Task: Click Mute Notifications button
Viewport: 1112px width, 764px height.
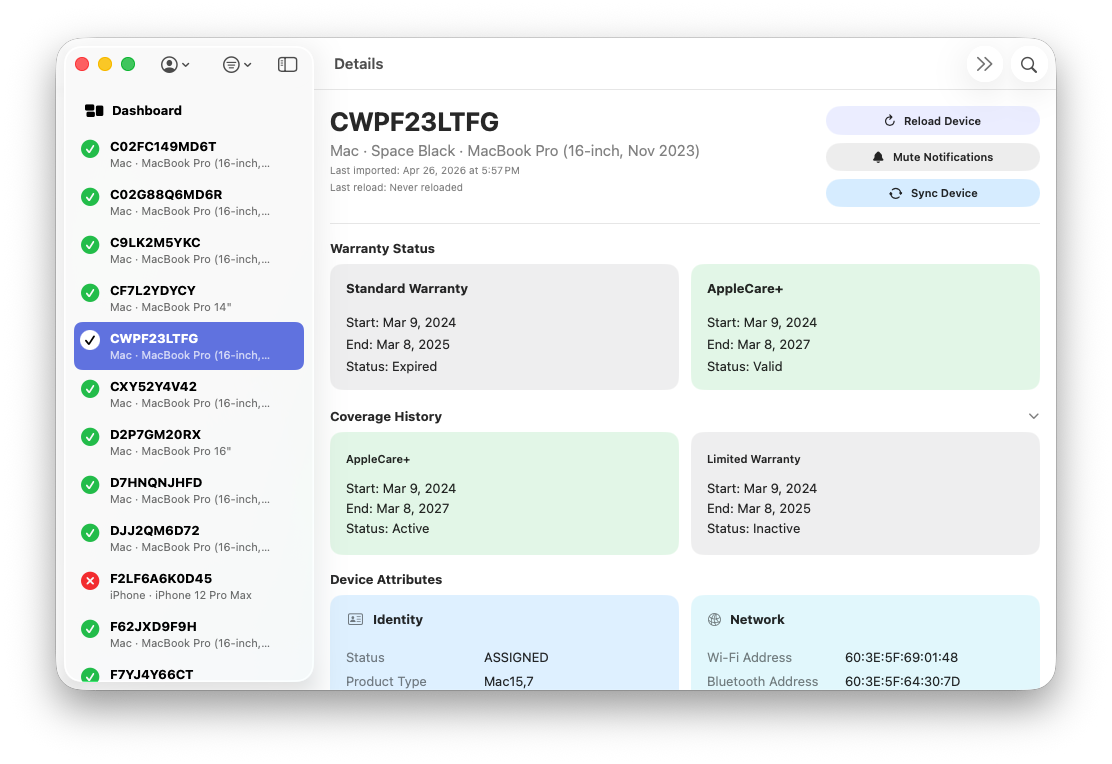Action: tap(933, 157)
